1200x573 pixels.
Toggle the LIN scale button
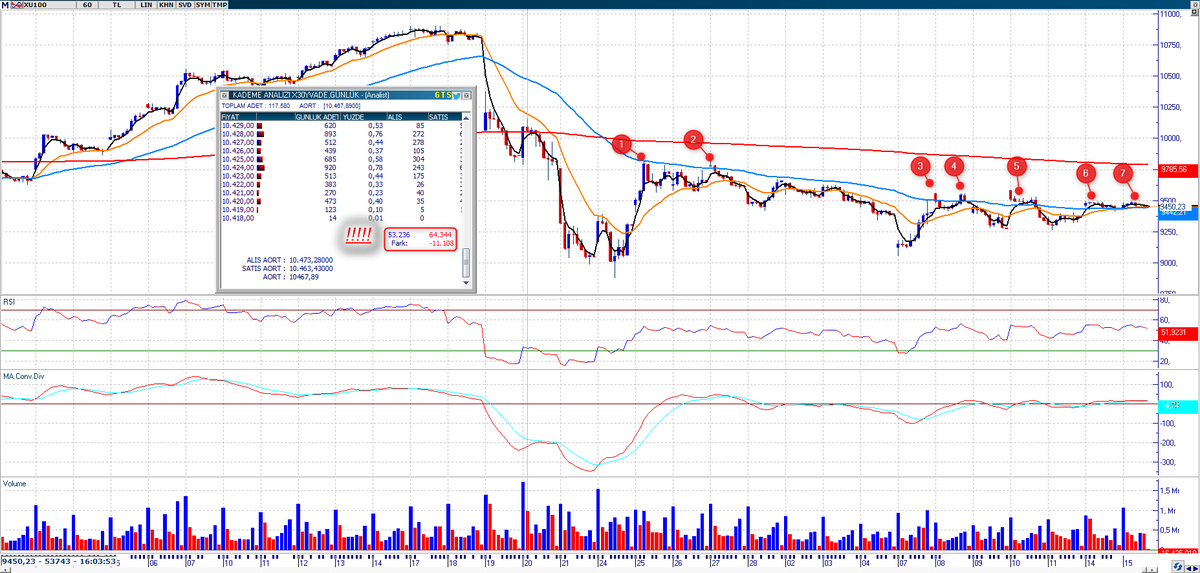tap(146, 5)
